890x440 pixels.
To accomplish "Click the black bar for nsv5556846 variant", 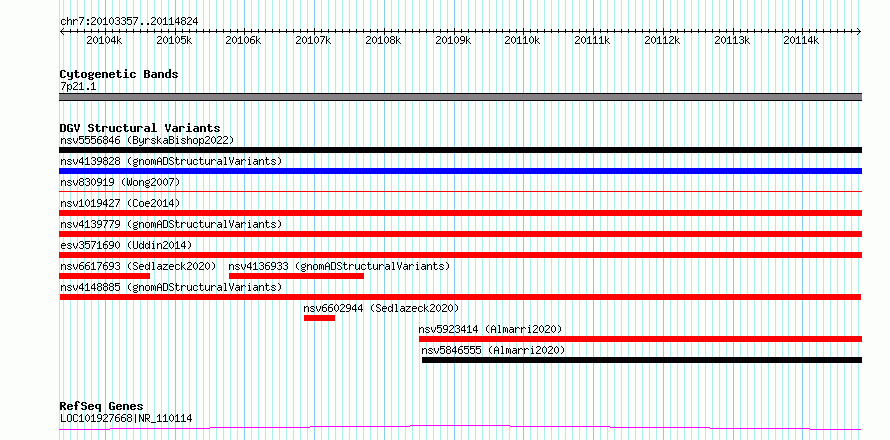I will tap(460, 150).
